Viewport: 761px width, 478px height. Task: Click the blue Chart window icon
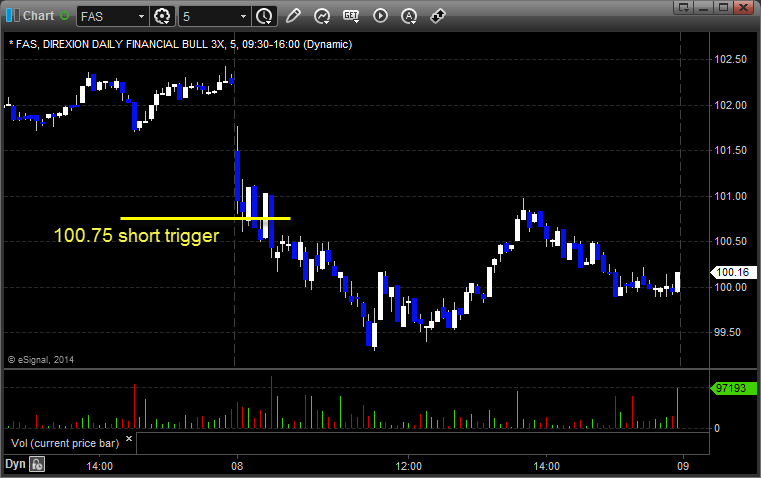(13, 16)
